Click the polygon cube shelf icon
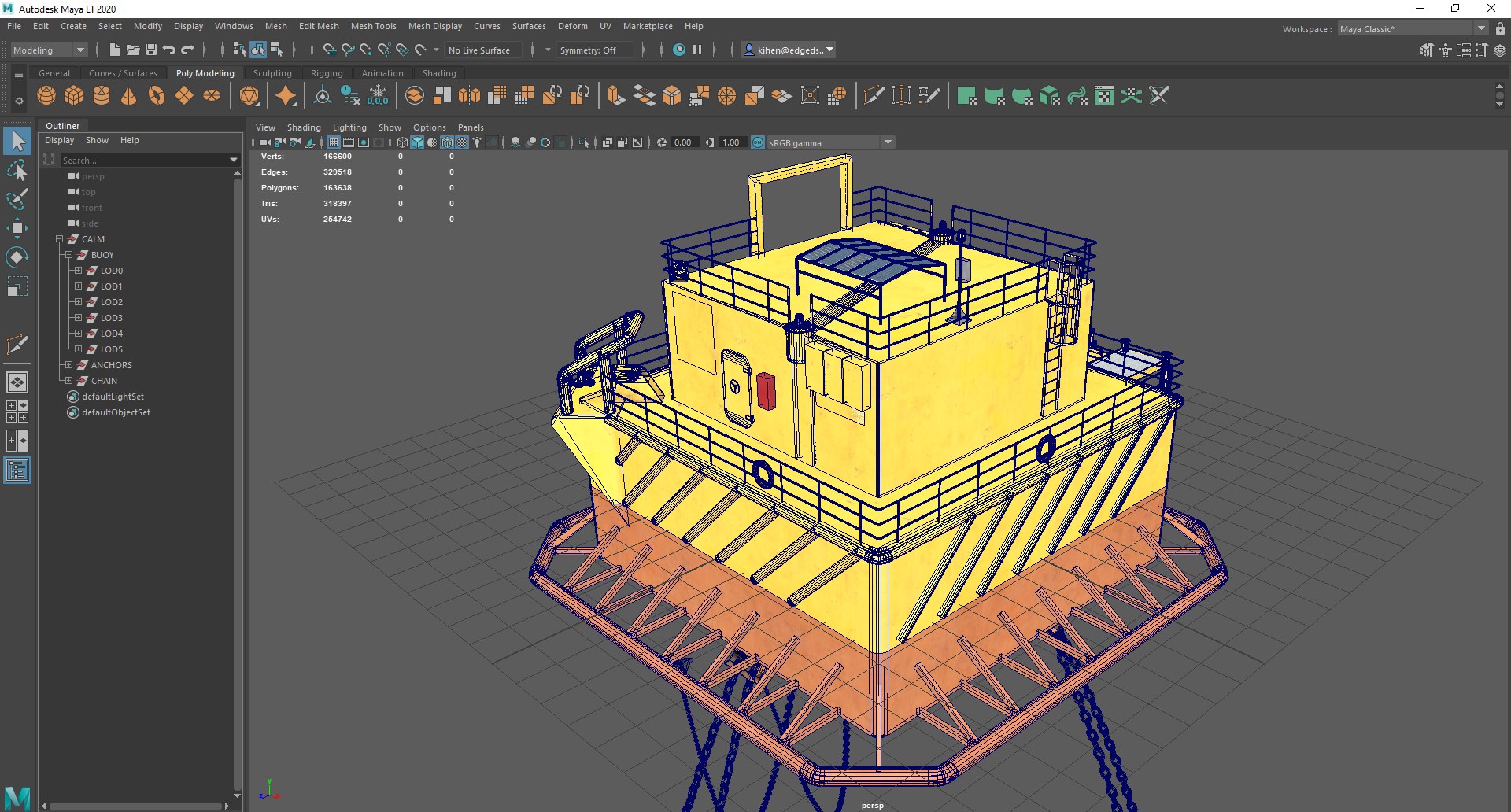Viewport: 1511px width, 812px height. click(74, 96)
